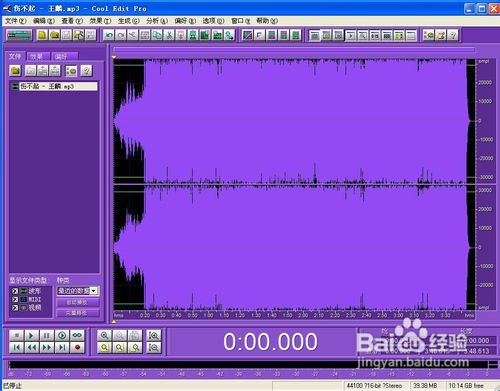The image size is (500, 391).
Task: Click the 10.14 GB free status entry
Action: [466, 386]
